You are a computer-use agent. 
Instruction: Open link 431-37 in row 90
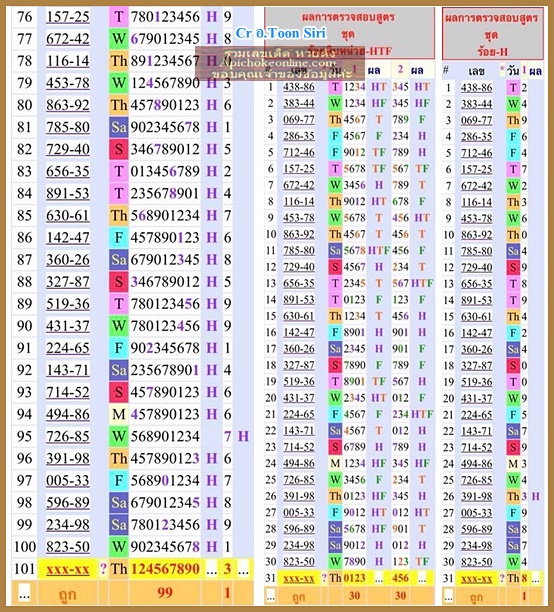point(68,326)
